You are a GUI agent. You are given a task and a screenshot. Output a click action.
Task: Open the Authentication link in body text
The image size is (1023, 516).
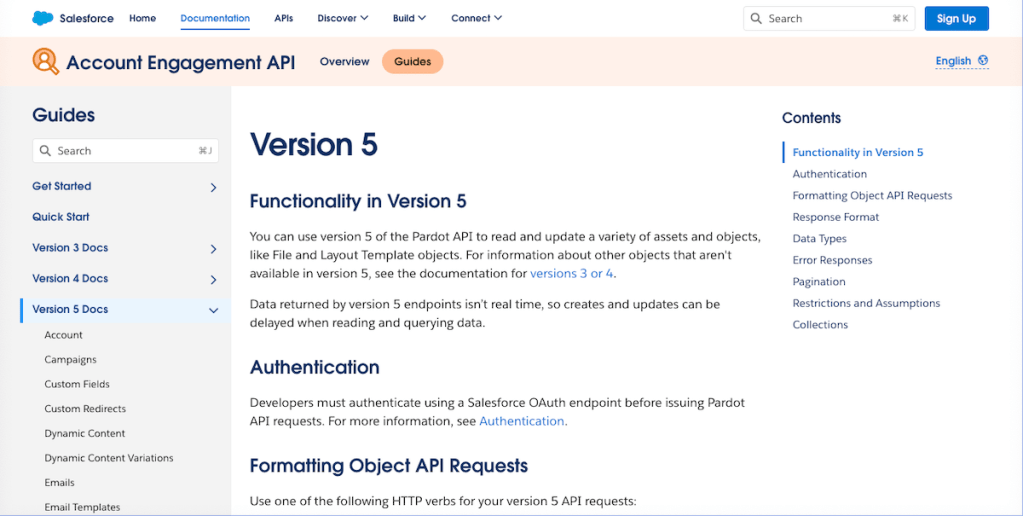coord(521,421)
